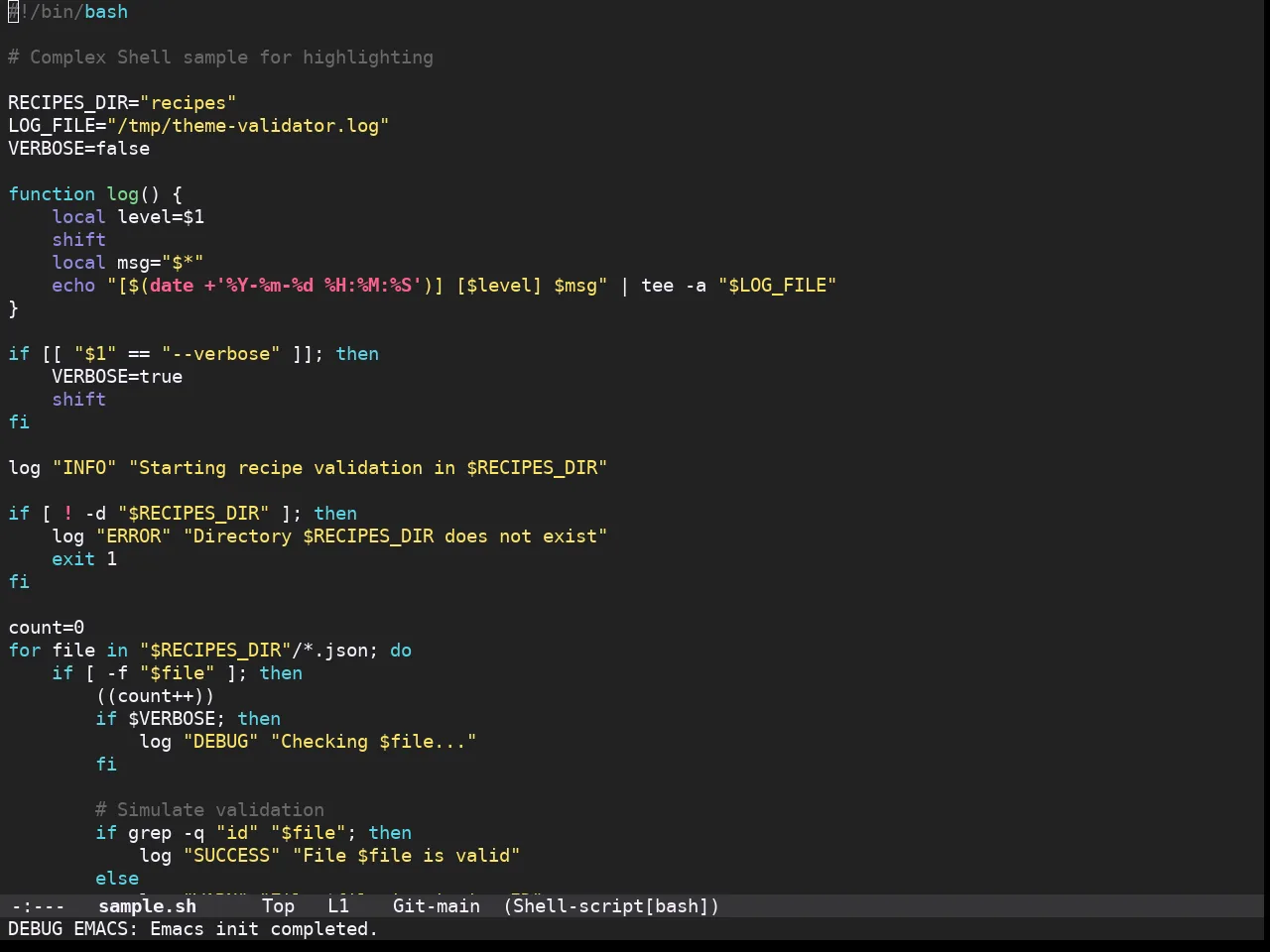Click the "--verbose" string in the if condition
Image resolution: width=1270 pixels, height=952 pixels.
(x=221, y=354)
